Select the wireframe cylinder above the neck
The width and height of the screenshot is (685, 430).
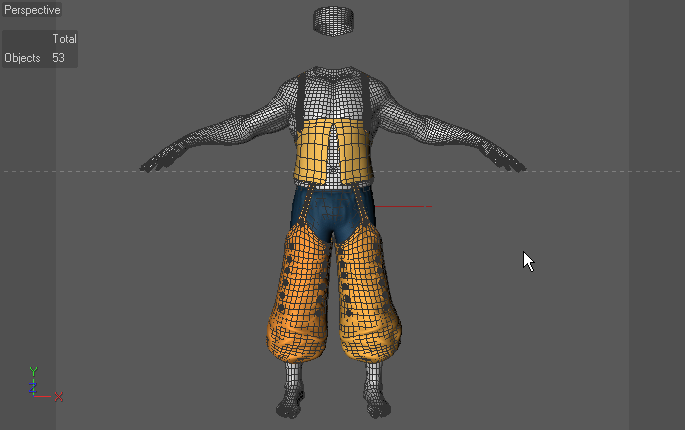[x=333, y=21]
